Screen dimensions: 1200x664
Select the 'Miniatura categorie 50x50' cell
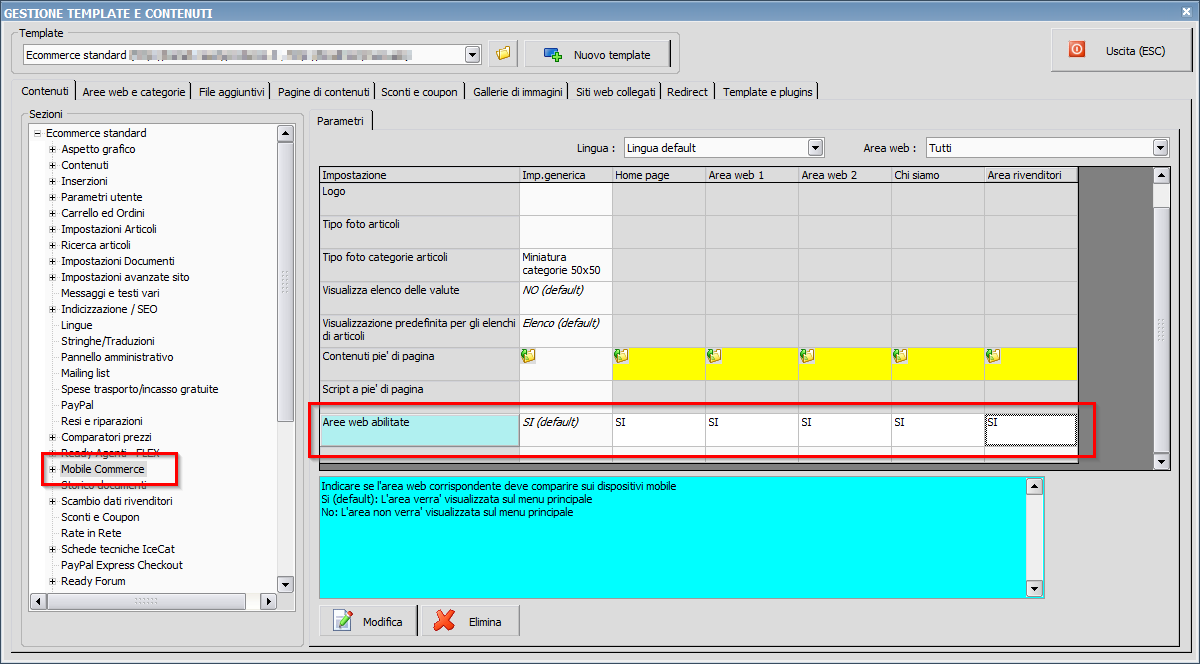pyautogui.click(x=566, y=264)
